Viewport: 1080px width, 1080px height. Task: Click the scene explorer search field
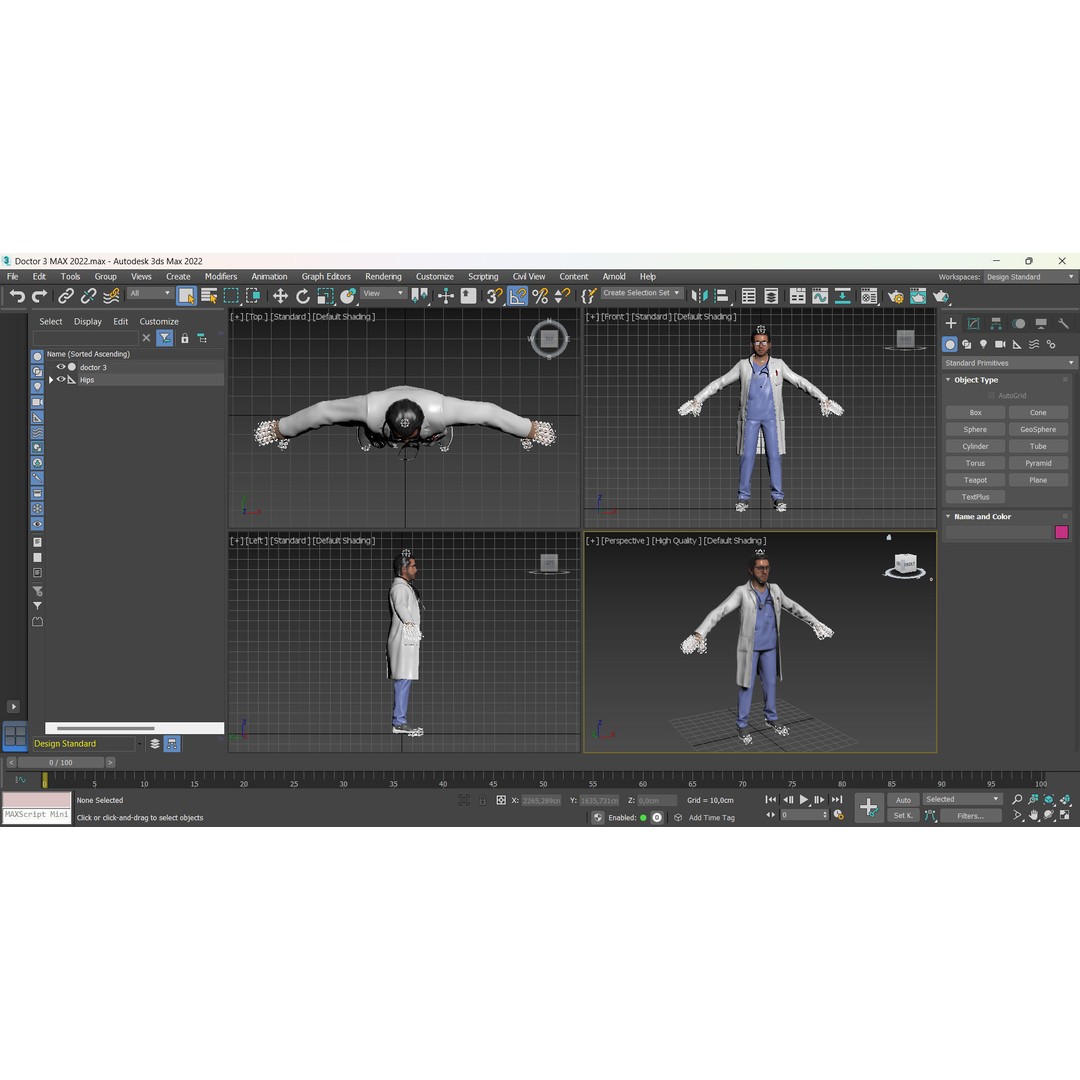pos(85,338)
